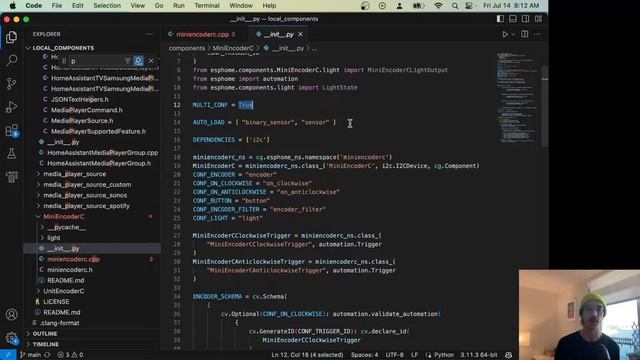Close the explorer find widget
This screenshot has height=360, width=640.
pos(151,61)
